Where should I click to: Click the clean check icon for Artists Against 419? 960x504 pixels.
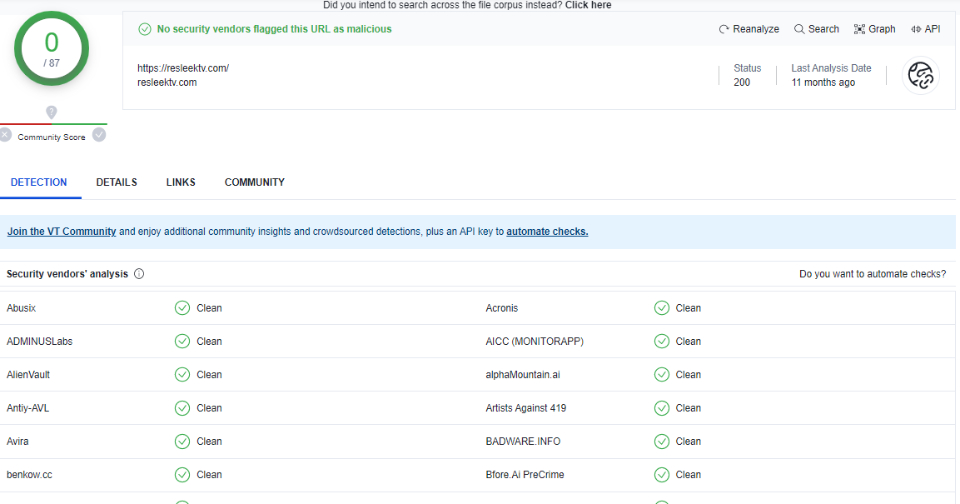(662, 408)
